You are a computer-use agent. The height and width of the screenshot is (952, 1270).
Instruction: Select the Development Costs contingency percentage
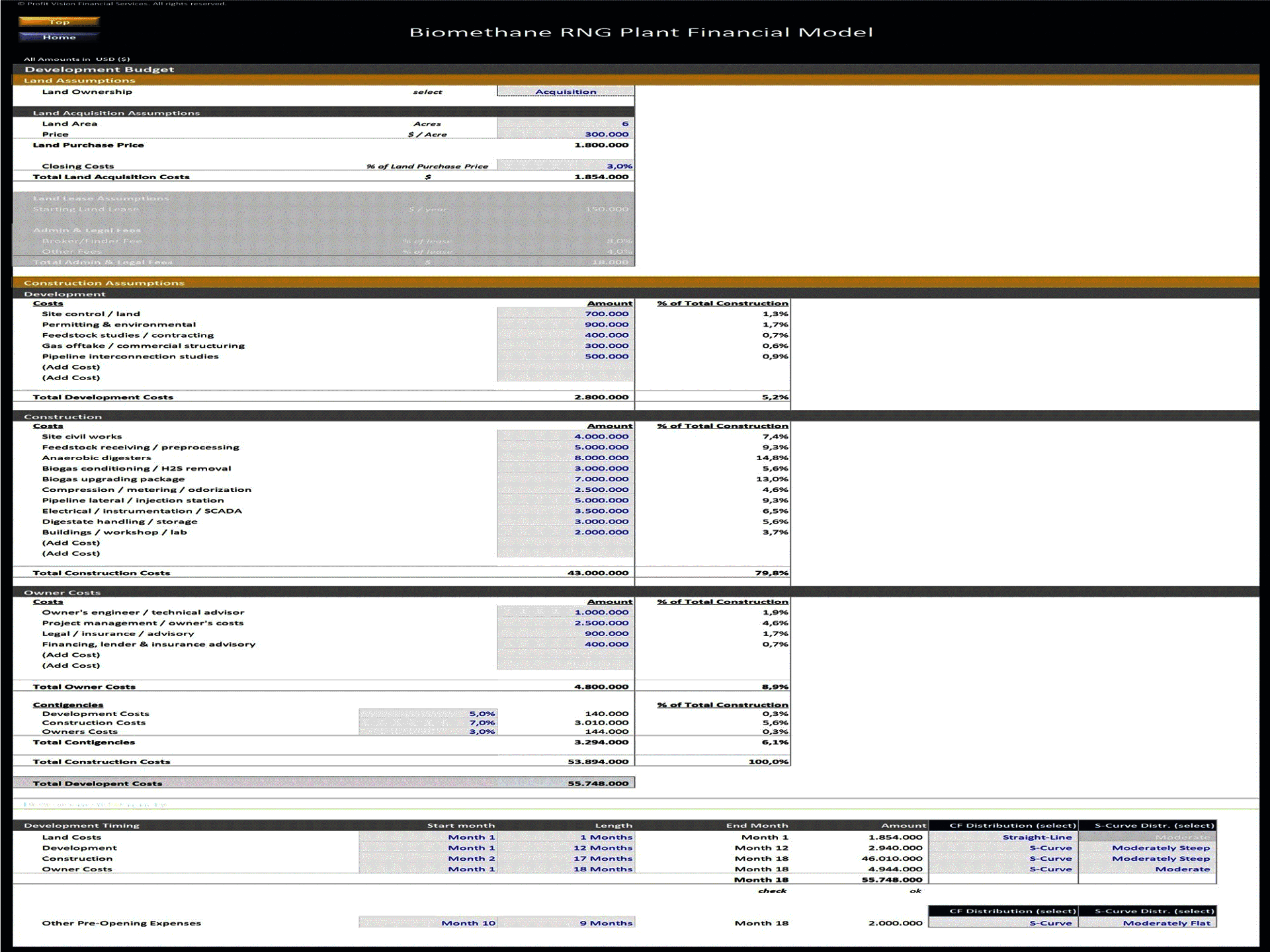click(428, 713)
